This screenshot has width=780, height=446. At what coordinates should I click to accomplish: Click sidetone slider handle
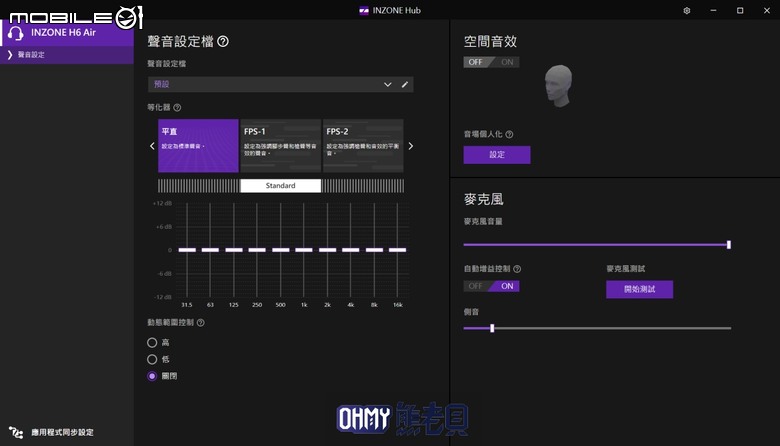(492, 328)
